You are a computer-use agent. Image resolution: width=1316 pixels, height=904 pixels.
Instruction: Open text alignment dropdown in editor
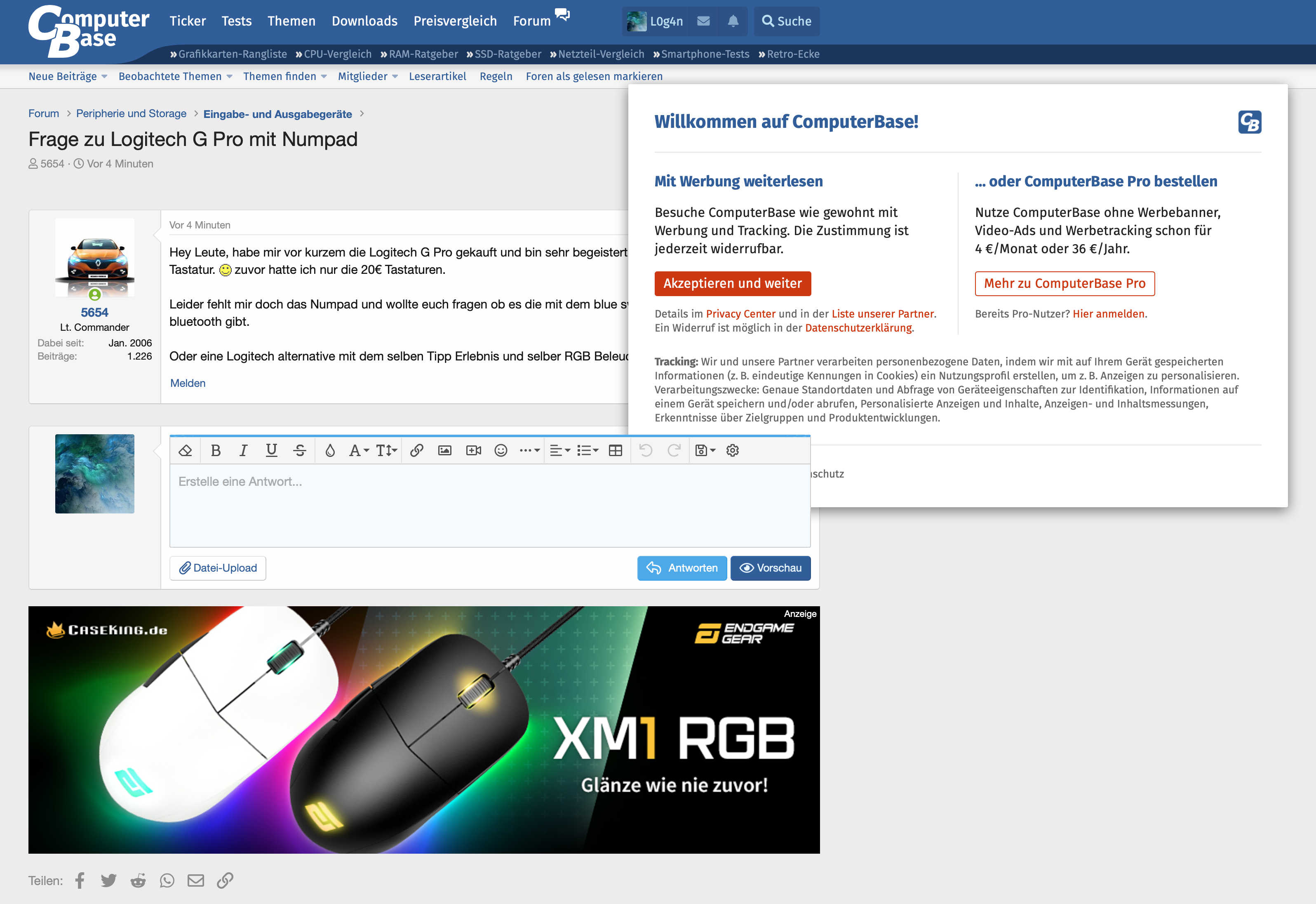click(559, 450)
